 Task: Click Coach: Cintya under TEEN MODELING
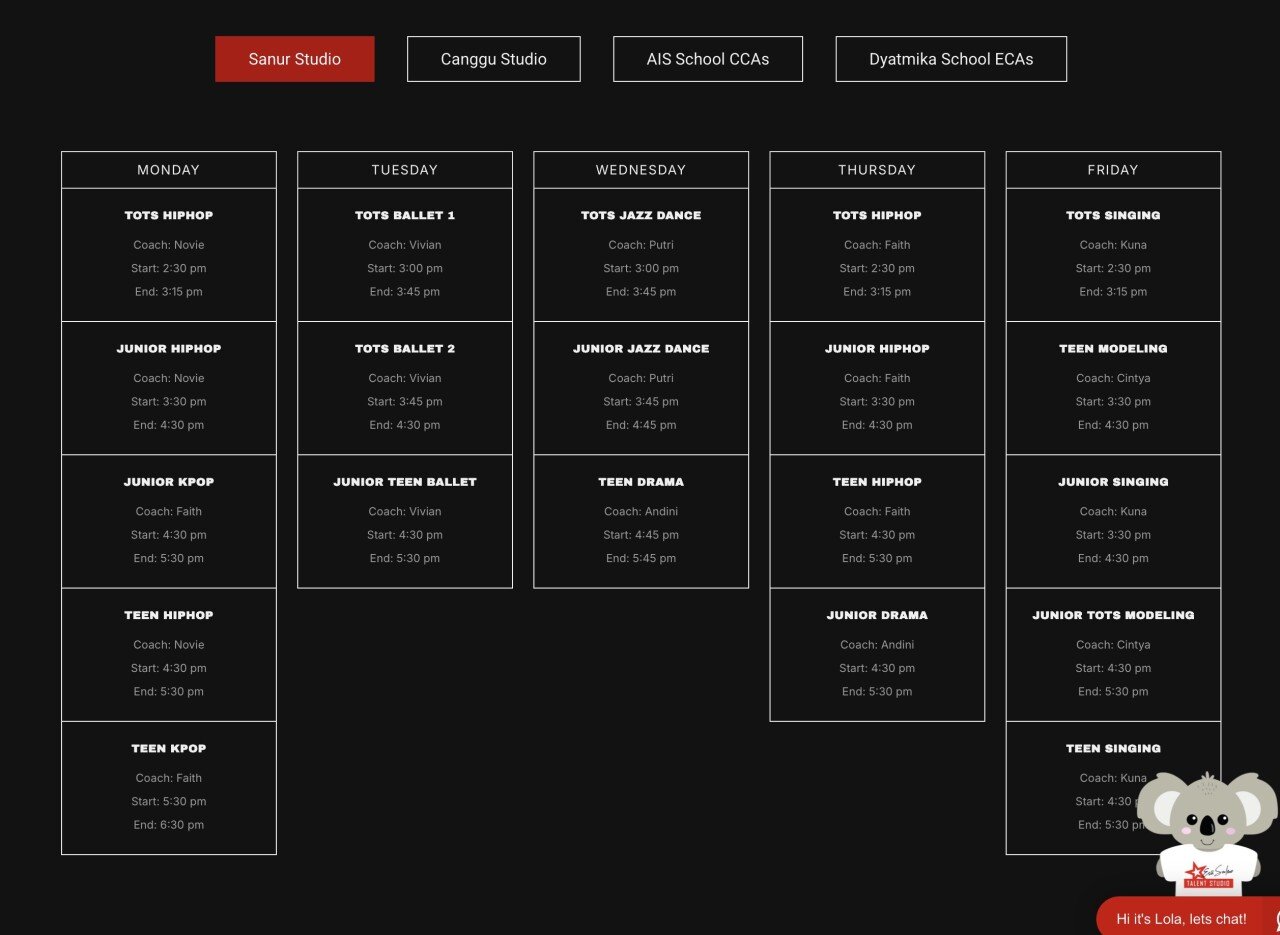1113,378
